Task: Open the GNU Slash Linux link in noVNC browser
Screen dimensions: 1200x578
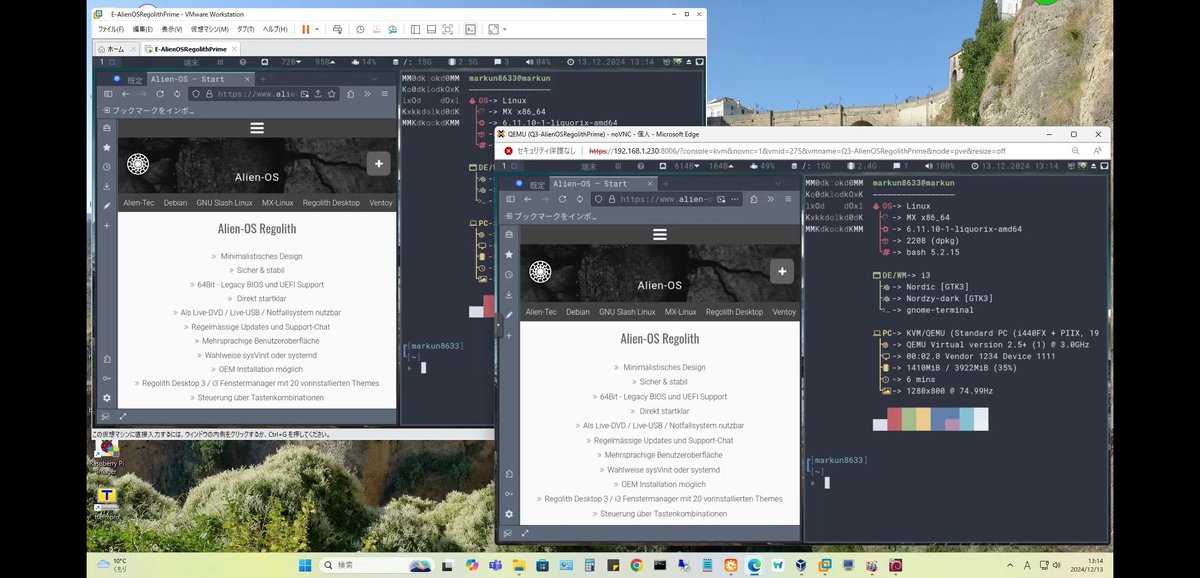Action: tap(626, 312)
